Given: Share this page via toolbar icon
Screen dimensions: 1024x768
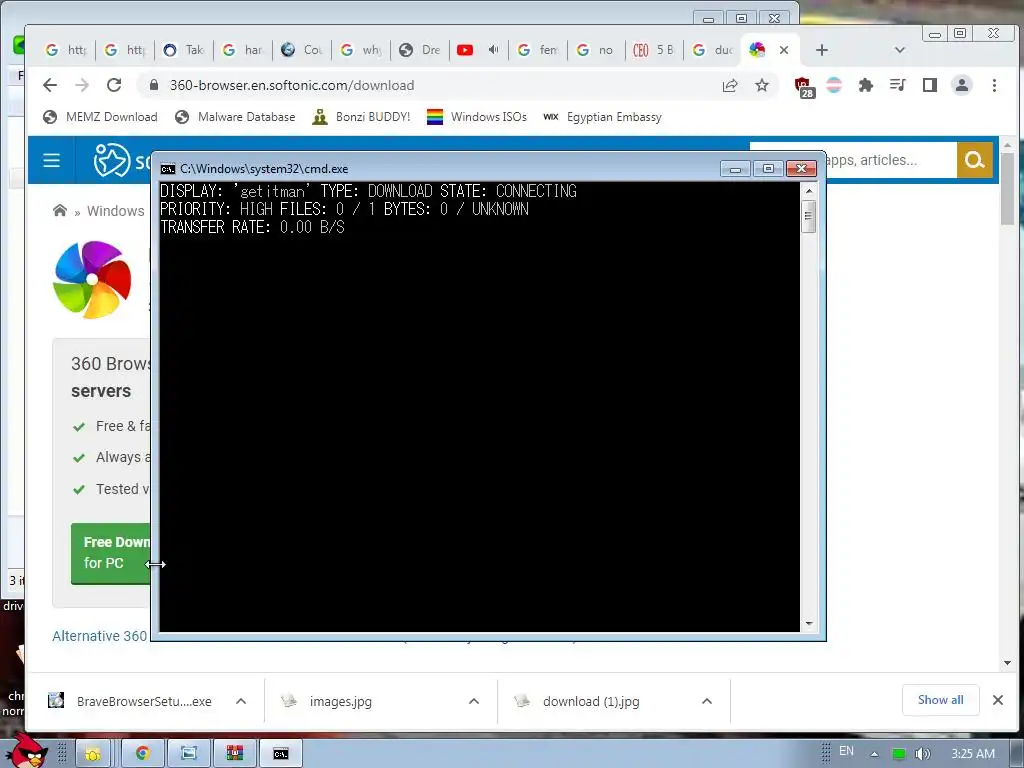Looking at the screenshot, I should (x=730, y=85).
